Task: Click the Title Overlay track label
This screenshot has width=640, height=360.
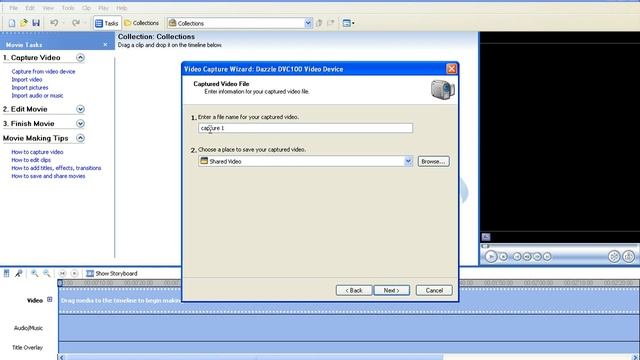Action: pos(27,347)
